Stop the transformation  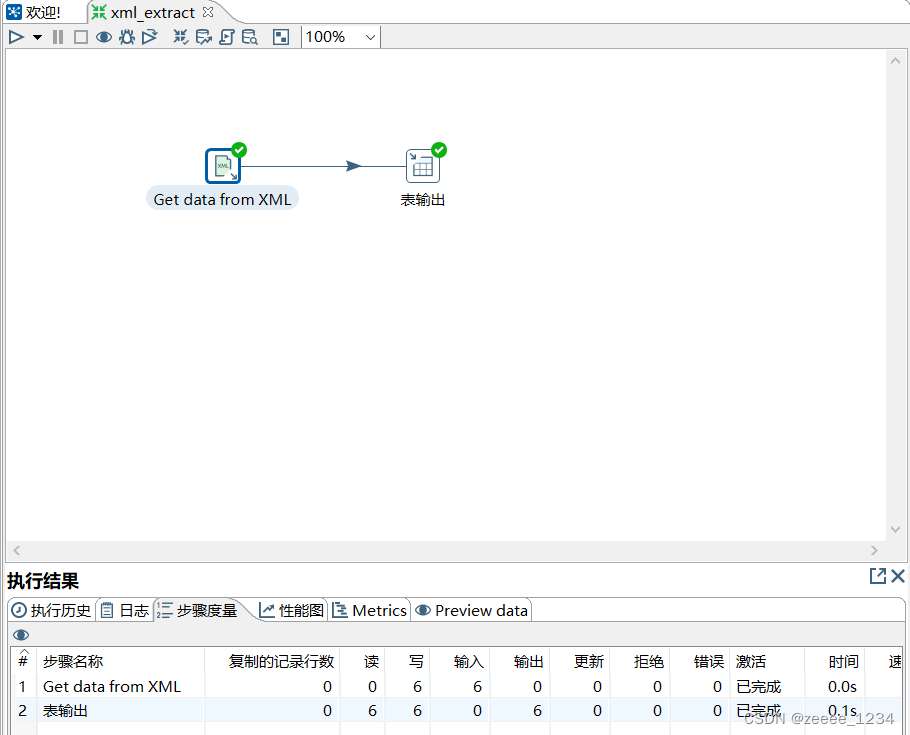click(x=81, y=37)
